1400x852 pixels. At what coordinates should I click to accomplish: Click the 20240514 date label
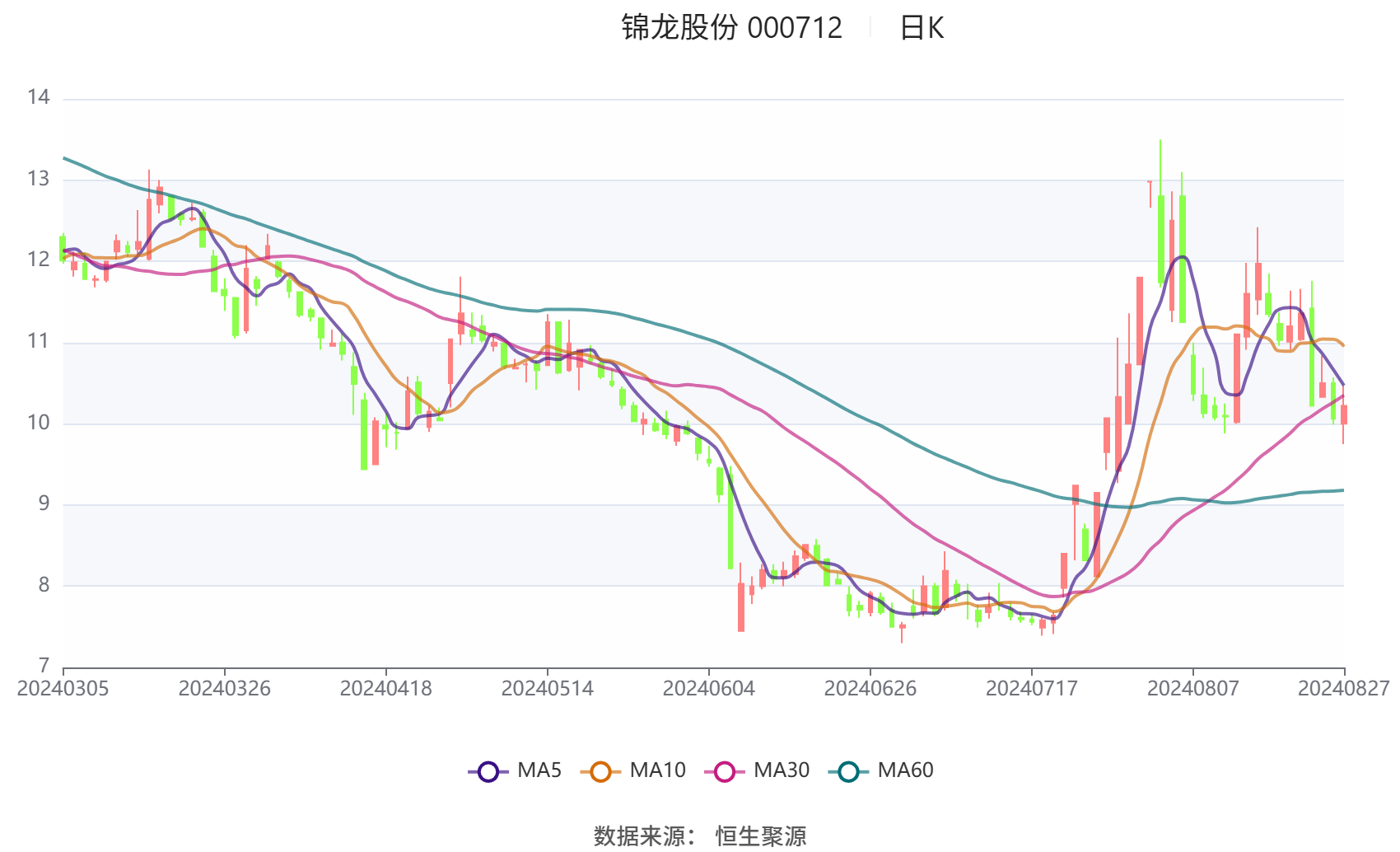pyautogui.click(x=547, y=689)
